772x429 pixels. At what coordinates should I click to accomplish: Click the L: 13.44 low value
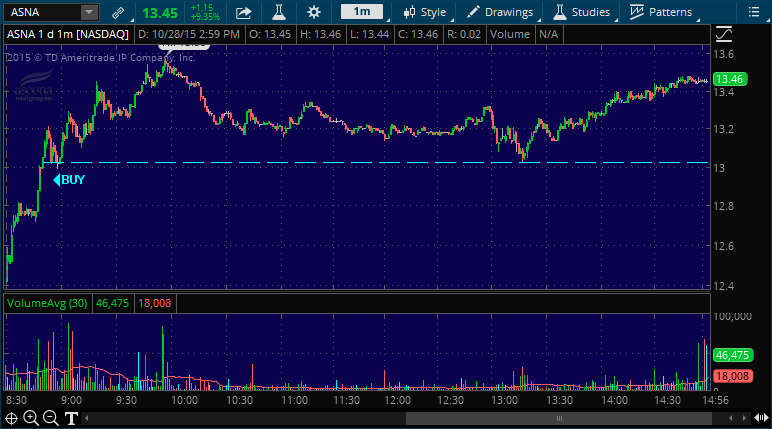coord(369,34)
